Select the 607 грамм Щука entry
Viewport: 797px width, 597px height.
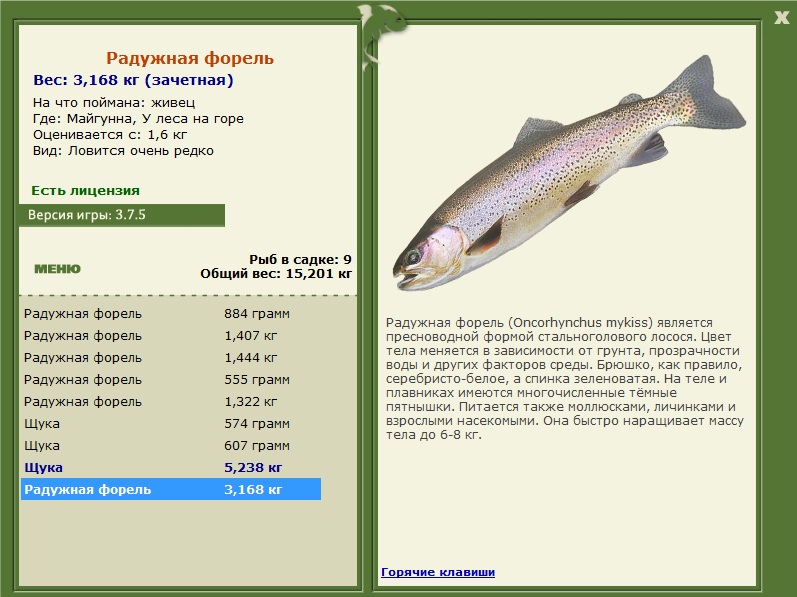171,446
